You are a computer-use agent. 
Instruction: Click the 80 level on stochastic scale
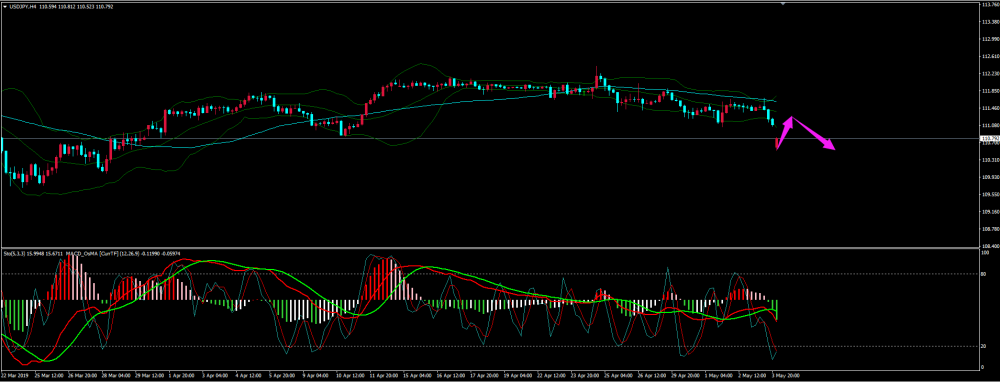[x=983, y=274]
